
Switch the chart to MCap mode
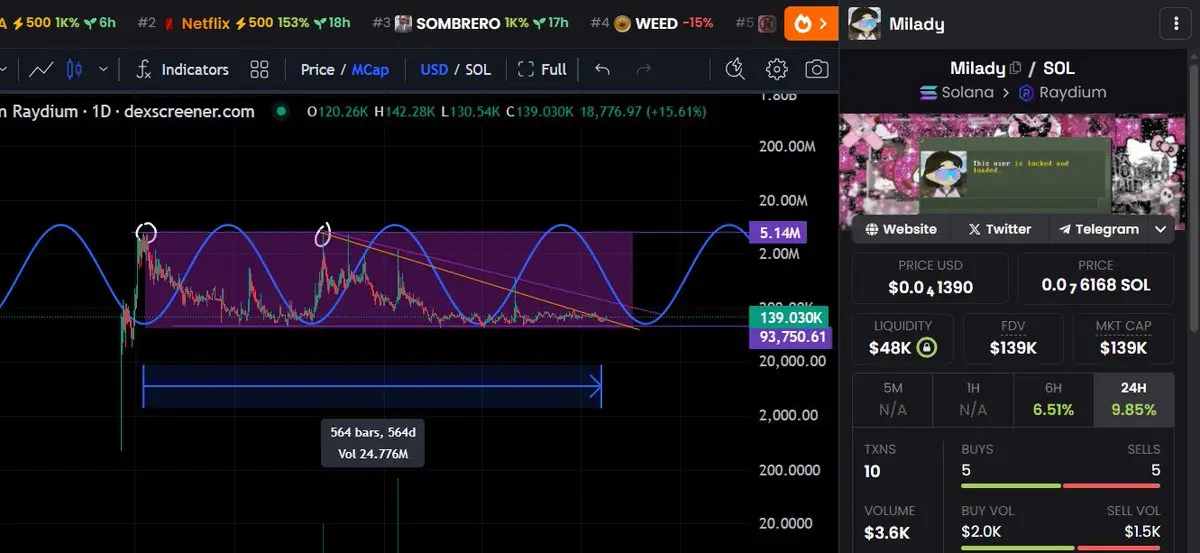point(370,69)
